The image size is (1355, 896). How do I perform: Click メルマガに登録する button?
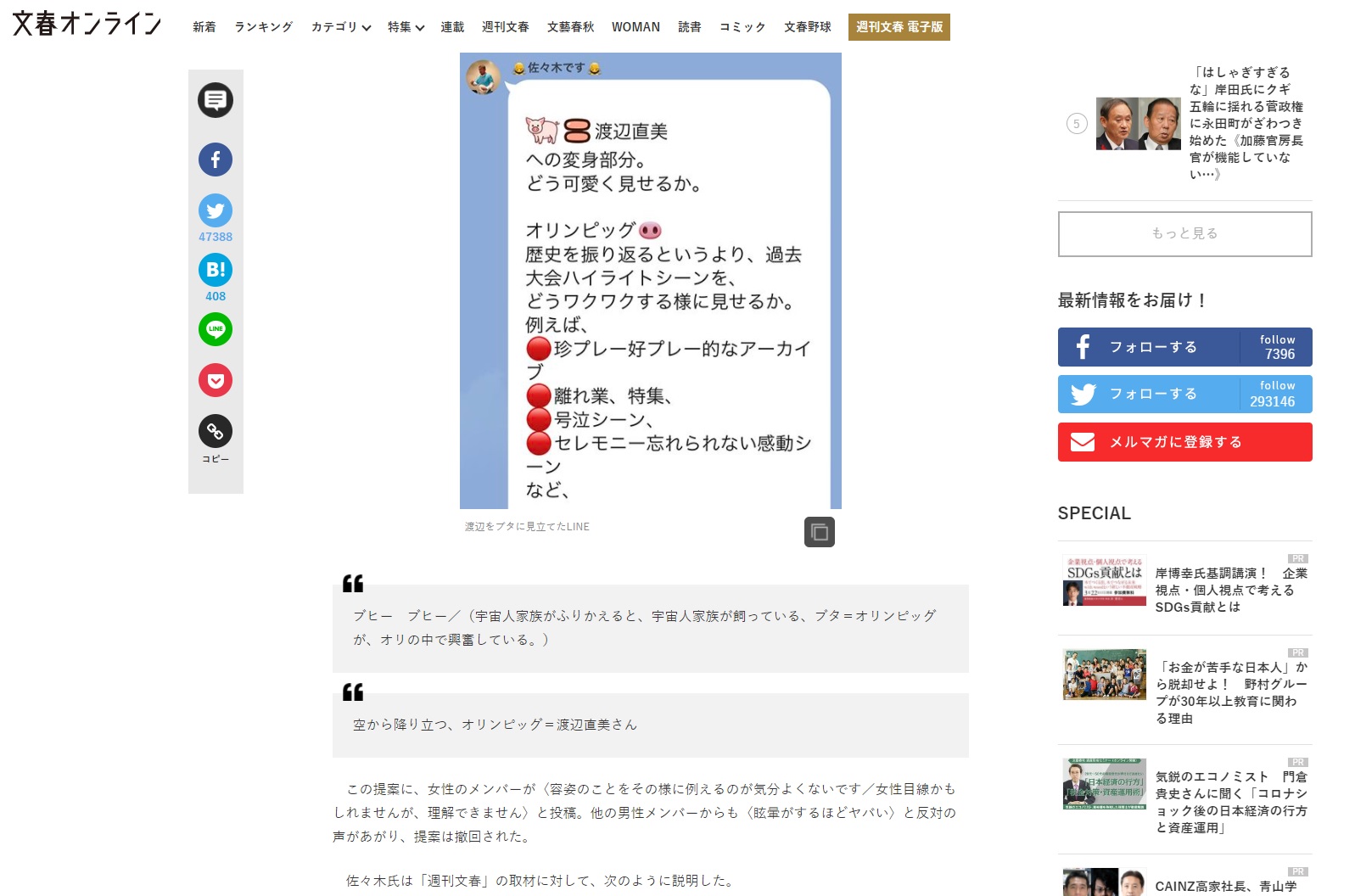click(x=1184, y=442)
